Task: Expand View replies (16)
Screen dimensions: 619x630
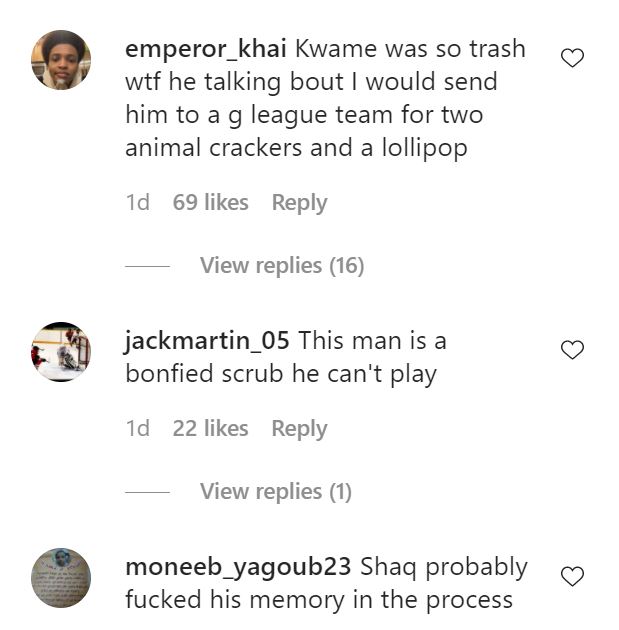Action: [281, 265]
